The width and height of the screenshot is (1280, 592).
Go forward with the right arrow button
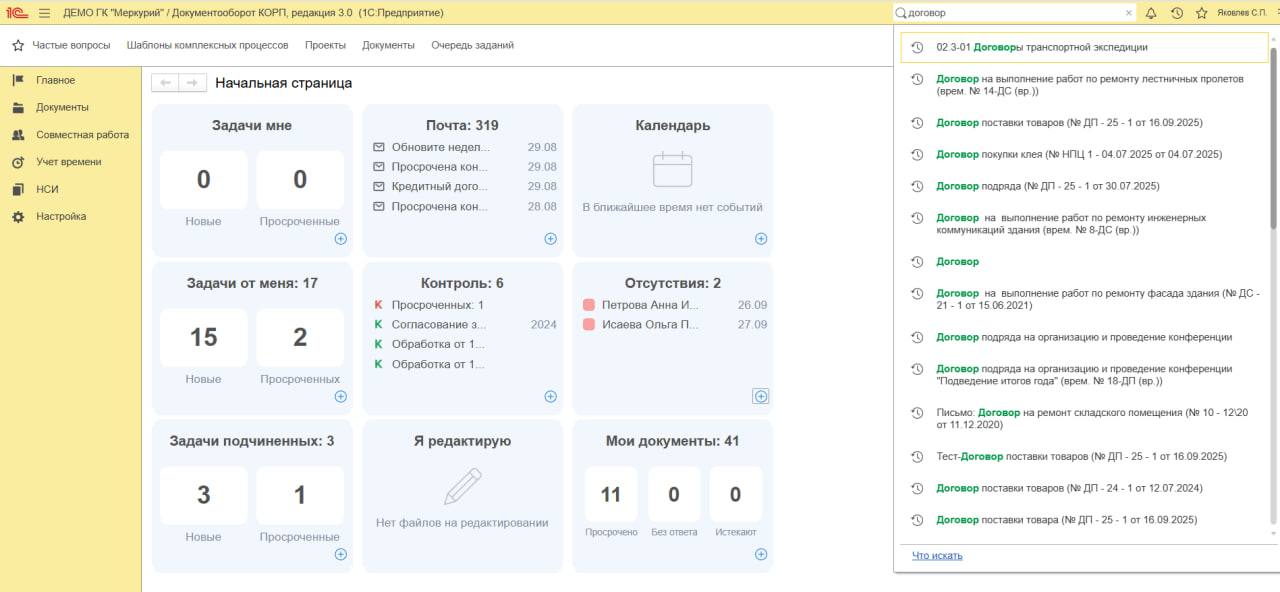tap(194, 83)
